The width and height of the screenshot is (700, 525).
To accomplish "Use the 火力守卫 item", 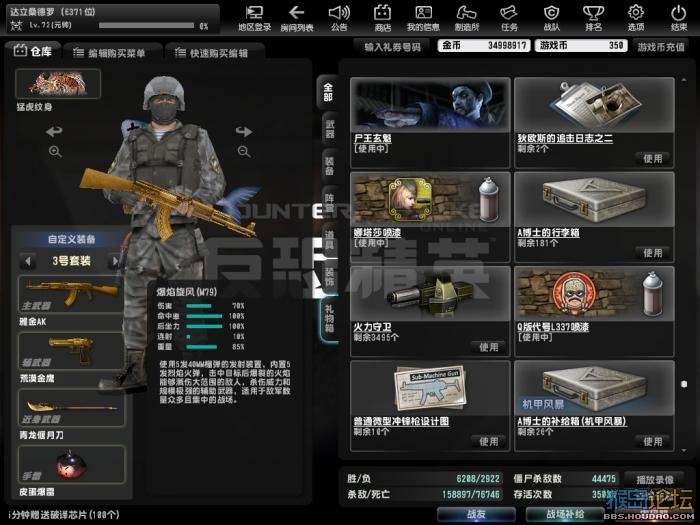I will tap(489, 347).
